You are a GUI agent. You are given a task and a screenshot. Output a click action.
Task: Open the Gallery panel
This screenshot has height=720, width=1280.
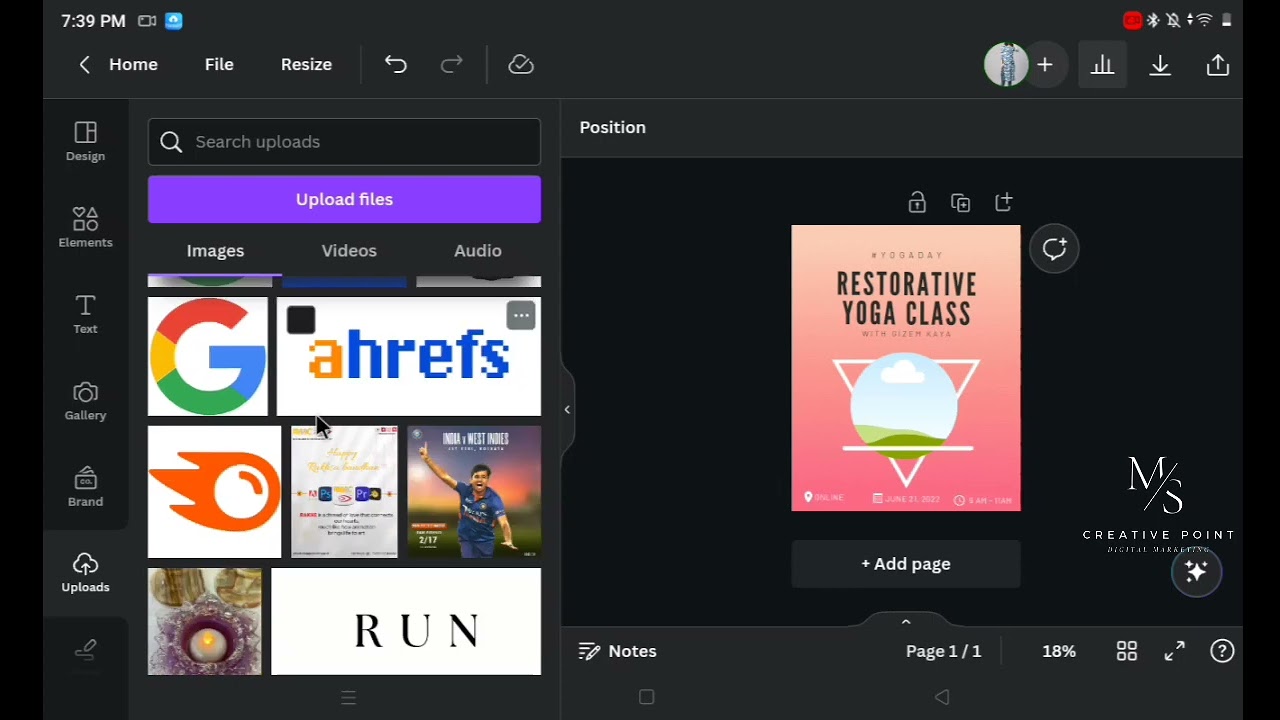85,400
